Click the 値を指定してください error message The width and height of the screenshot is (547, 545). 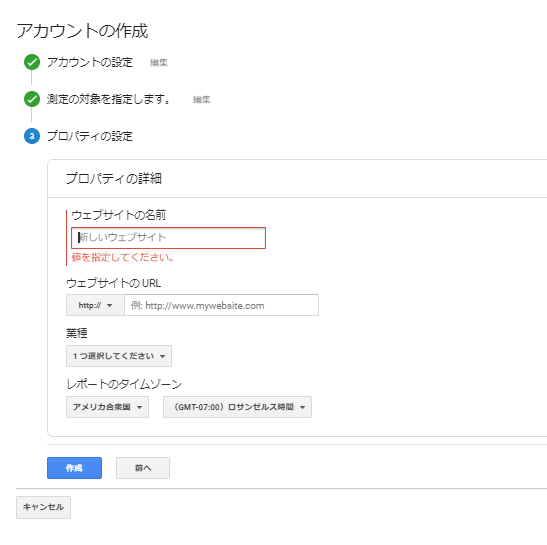(x=122, y=257)
